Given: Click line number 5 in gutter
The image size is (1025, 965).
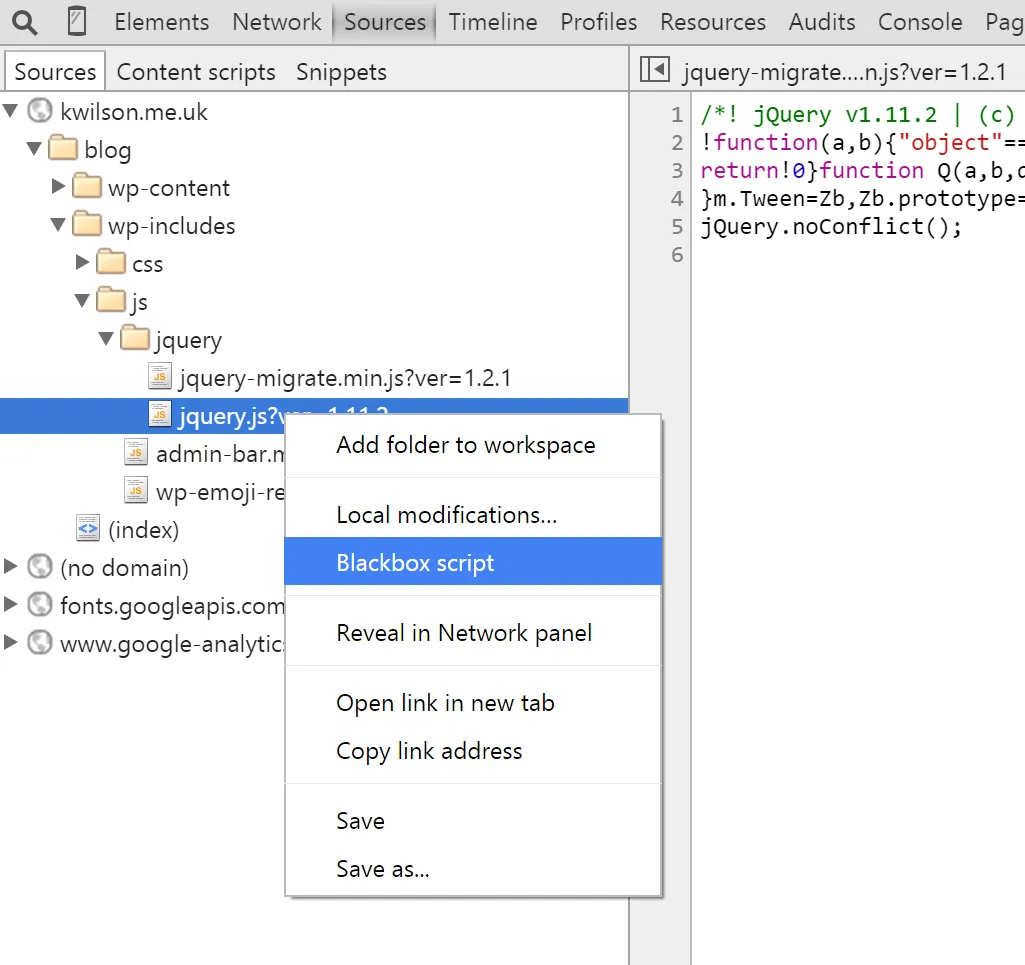Looking at the screenshot, I should (x=677, y=226).
